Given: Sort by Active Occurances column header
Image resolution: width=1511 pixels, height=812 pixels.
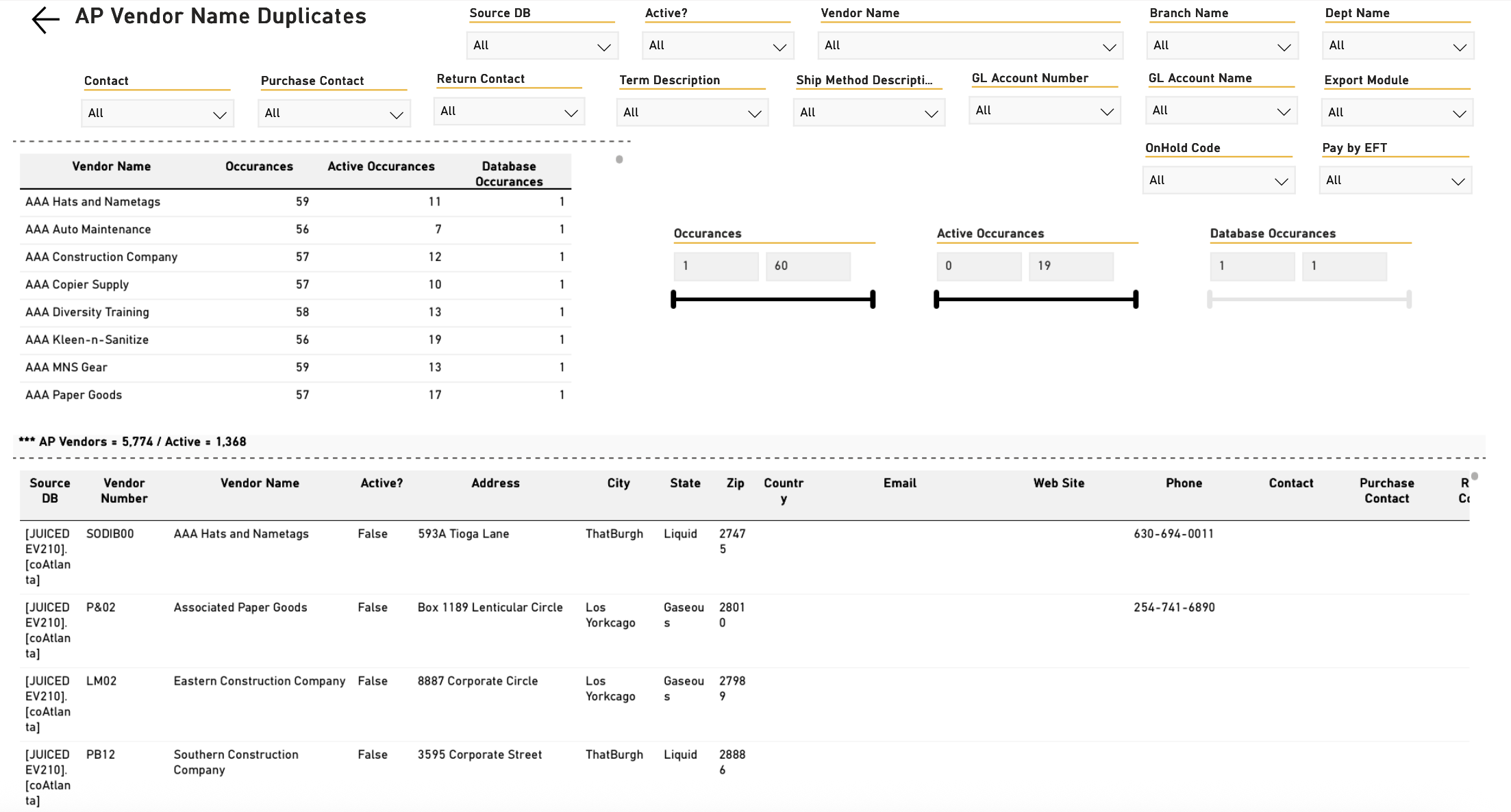Looking at the screenshot, I should [381, 166].
